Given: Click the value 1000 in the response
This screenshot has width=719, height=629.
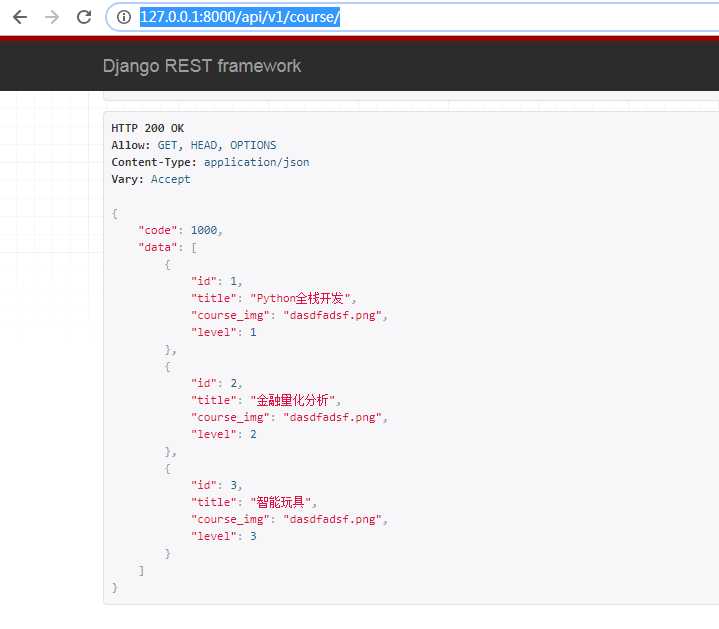Looking at the screenshot, I should [204, 230].
